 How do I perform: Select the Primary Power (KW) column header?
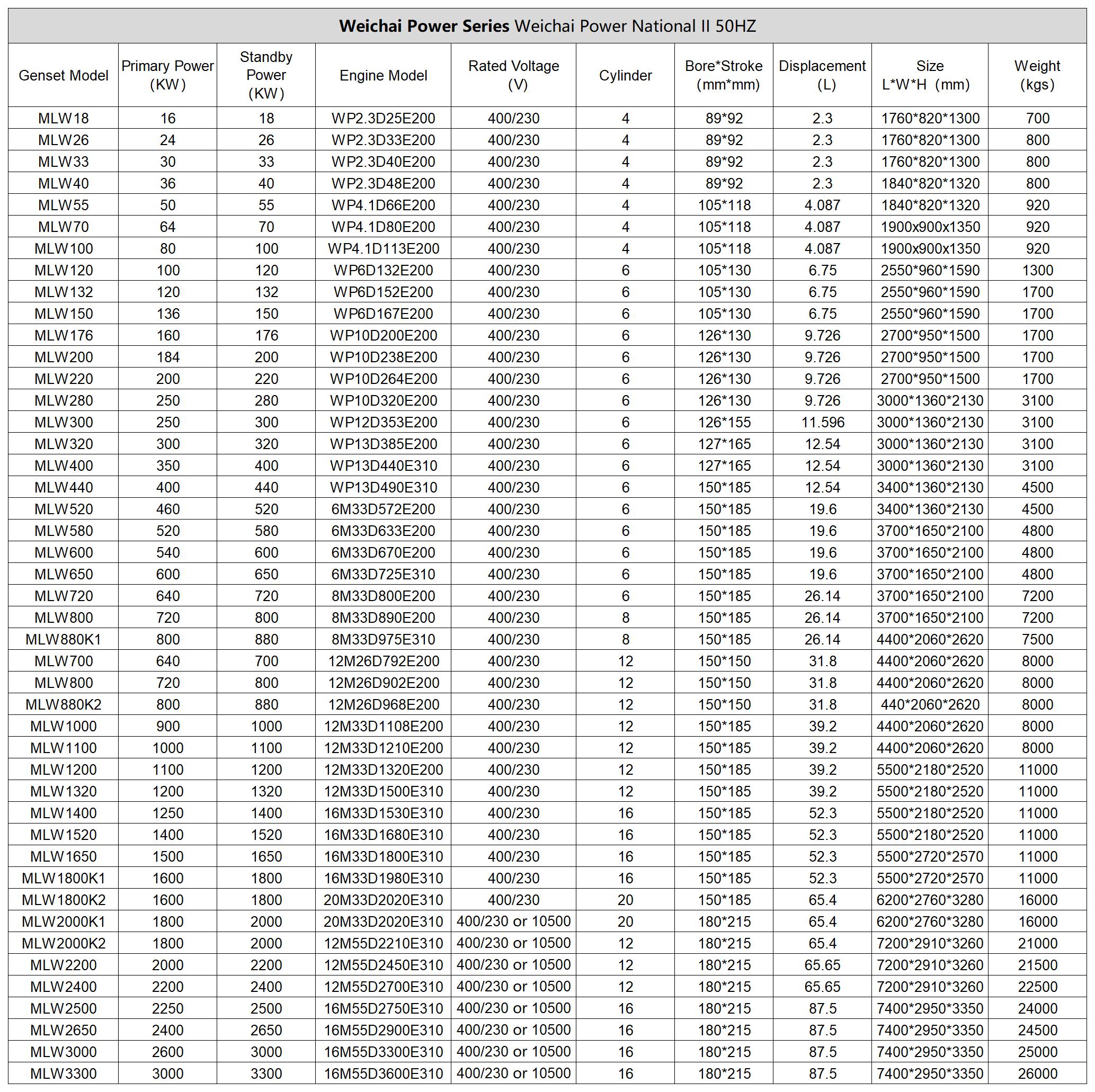tap(168, 75)
